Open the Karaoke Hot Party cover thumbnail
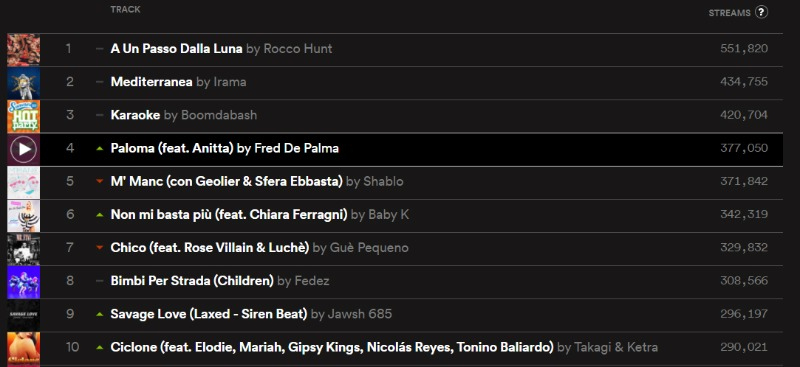The width and height of the screenshot is (800, 367). [23, 116]
